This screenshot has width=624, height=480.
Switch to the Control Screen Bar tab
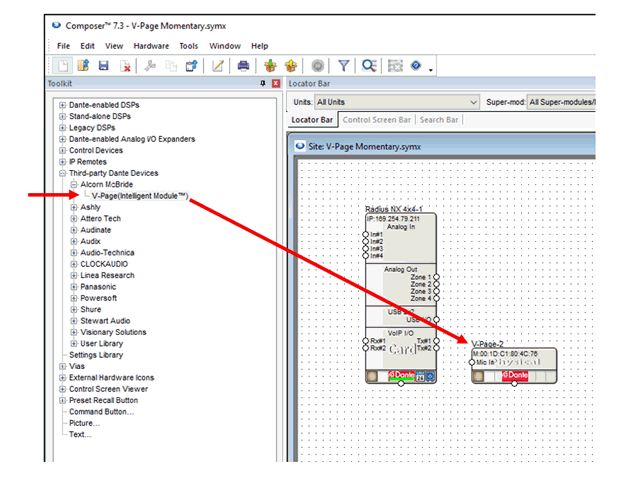click(x=376, y=120)
